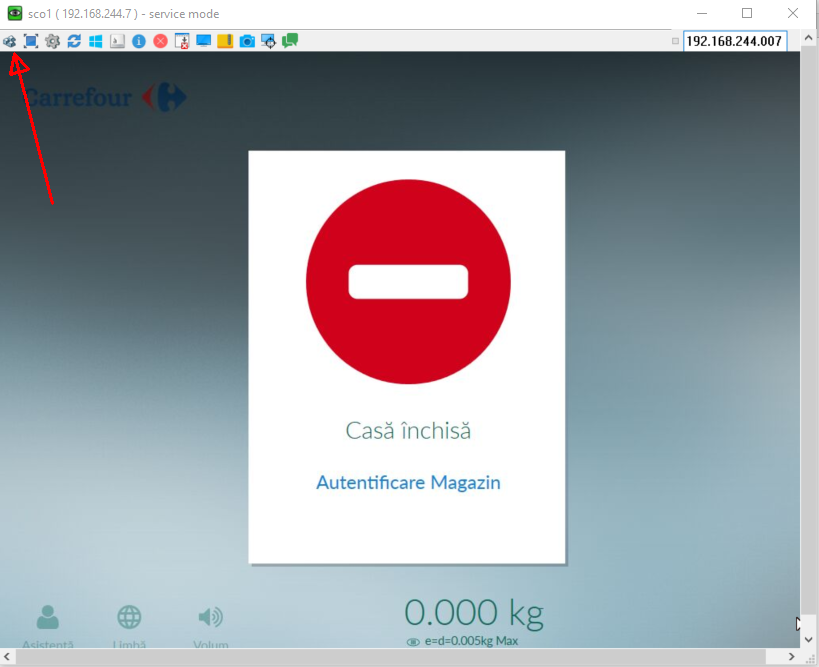Refresh the remote screen
Viewport: 819px width, 667px height.
point(74,41)
